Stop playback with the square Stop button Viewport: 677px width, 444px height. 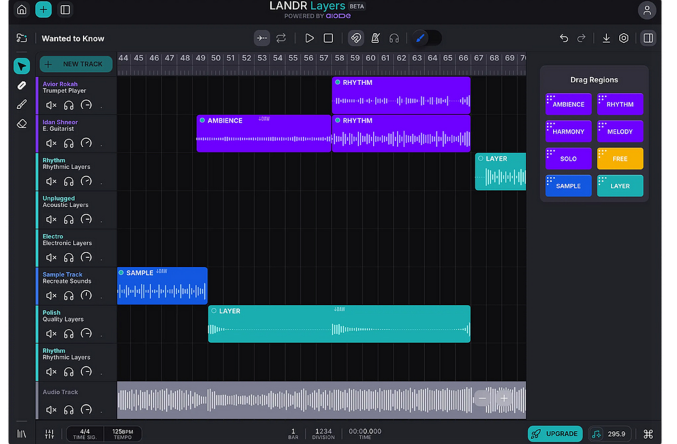(x=328, y=38)
